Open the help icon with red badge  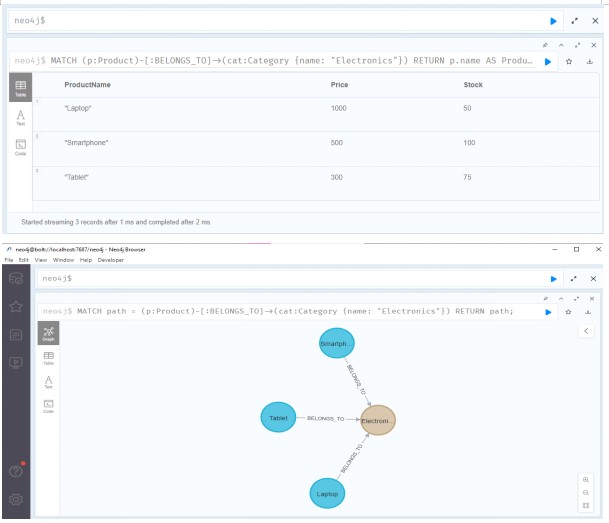[x=15, y=471]
